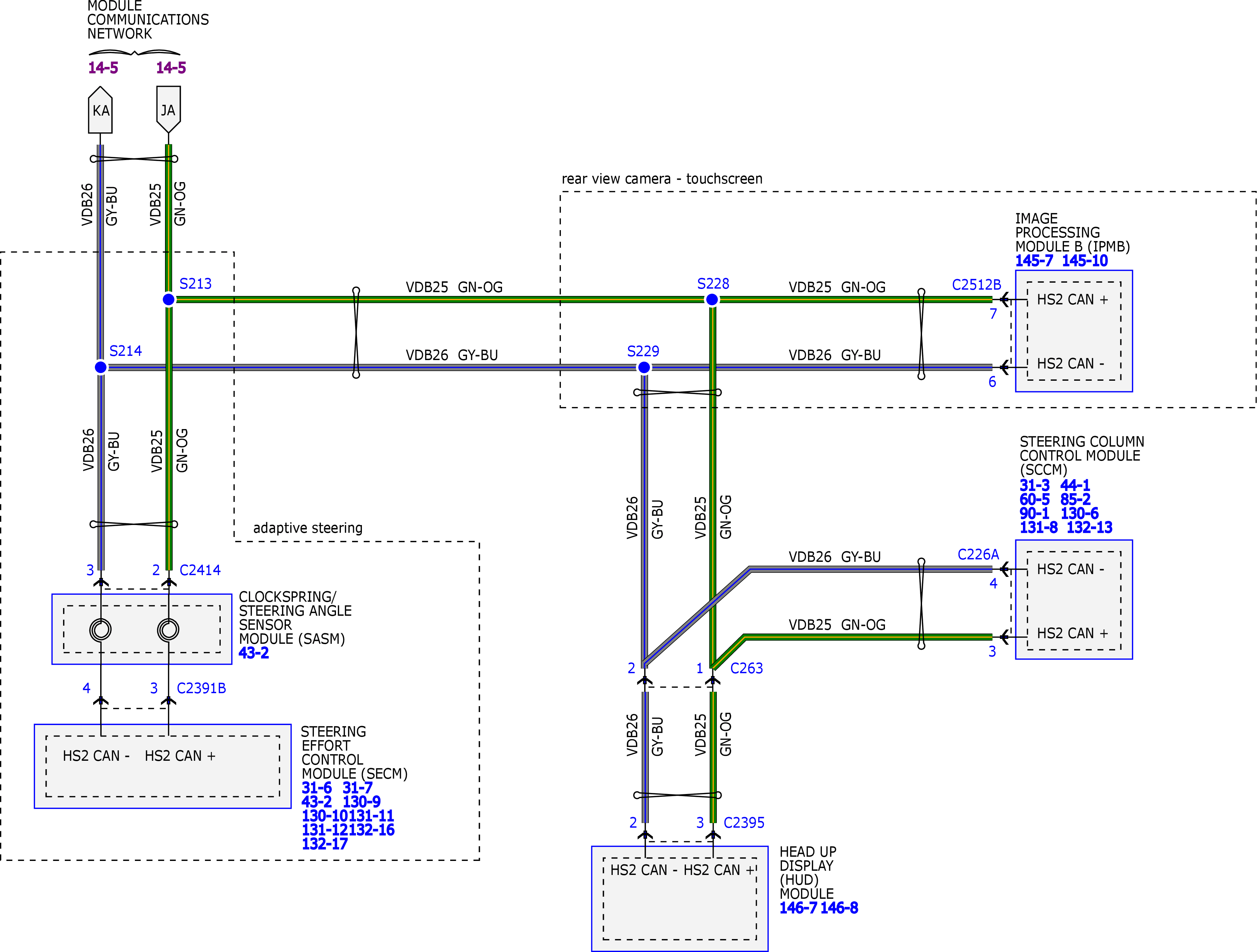Click the left clockspring coil symbol
The width and height of the screenshot is (1257, 952).
(101, 629)
